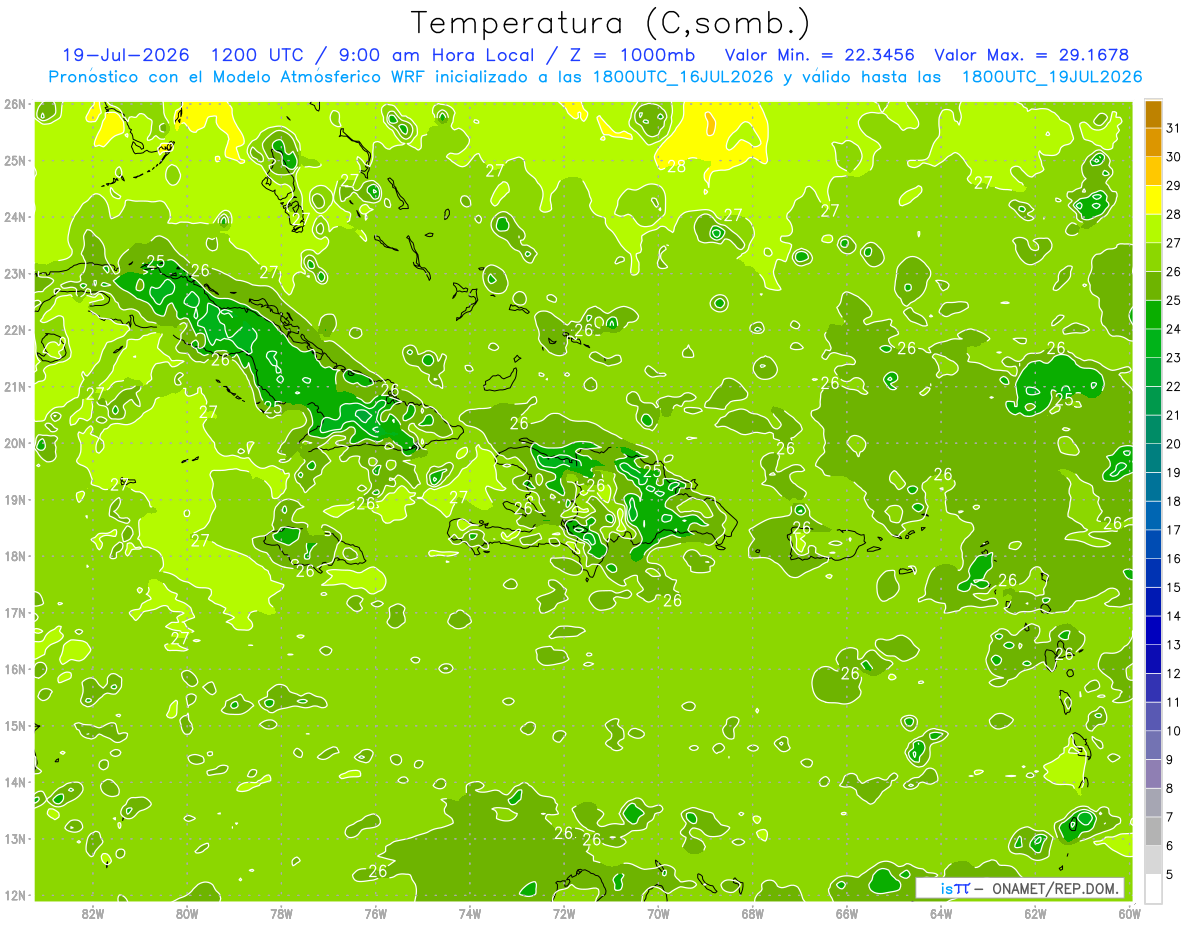The image size is (1200, 927).
Task: Click legend value '12'
Action: pos(1173,674)
